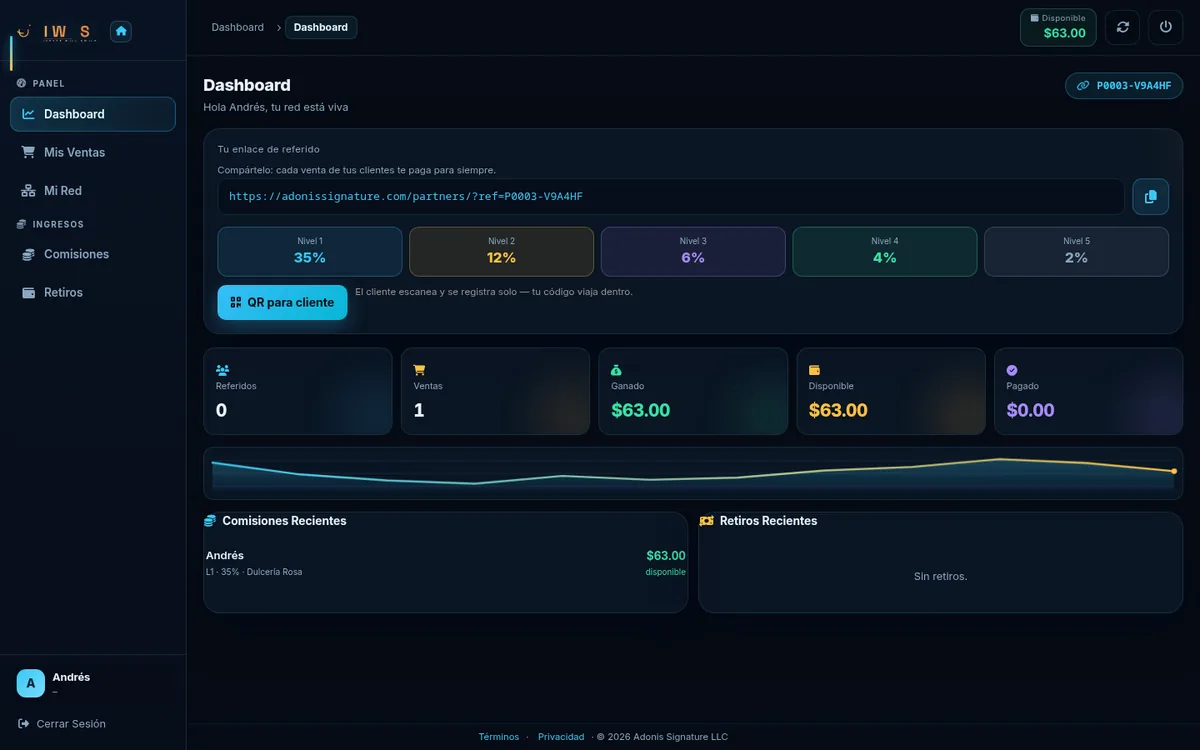Click the refresh icon in top bar
This screenshot has height=750, width=1200.
coord(1123,27)
